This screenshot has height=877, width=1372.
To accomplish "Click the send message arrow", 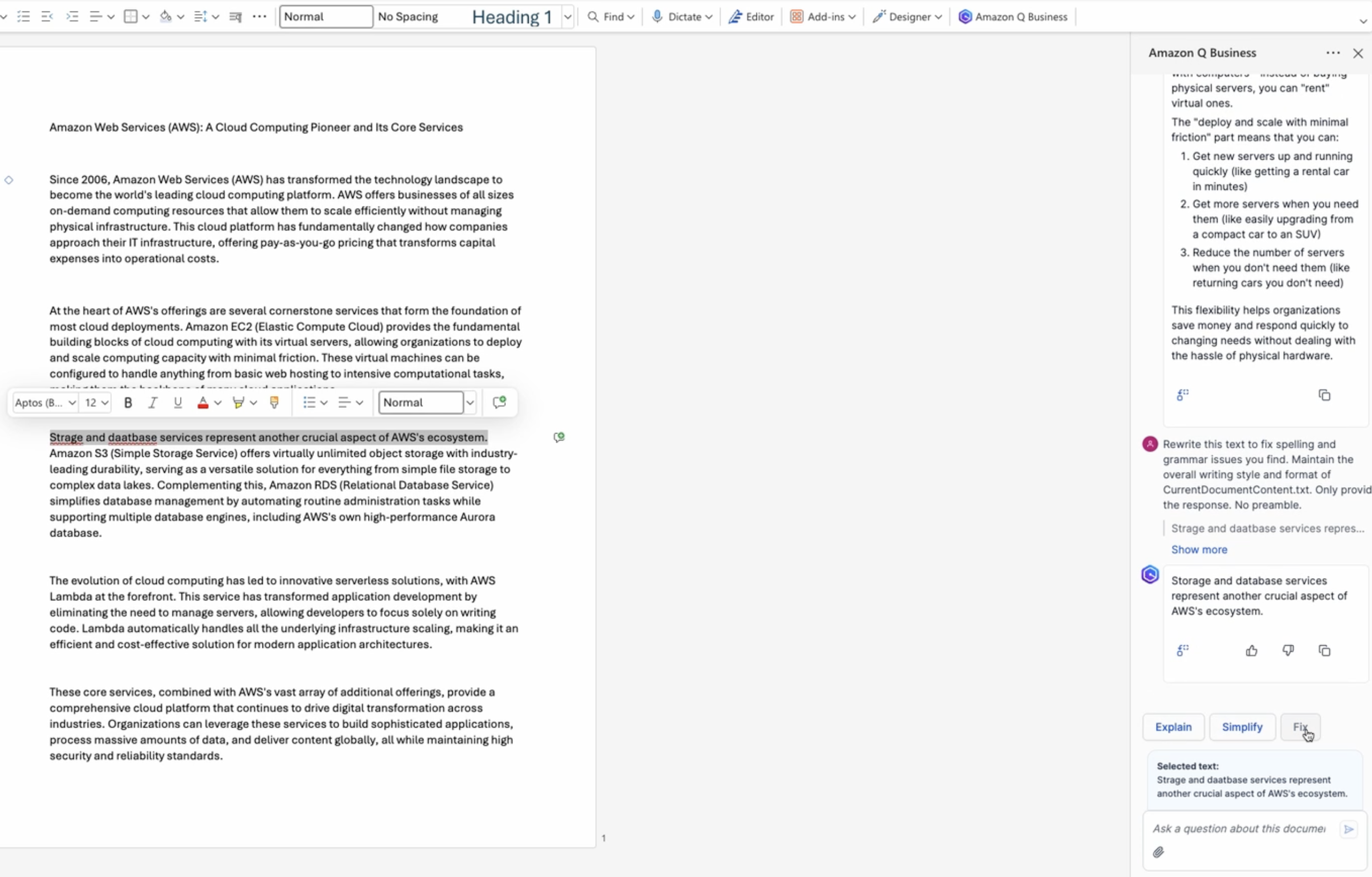I will point(1348,829).
